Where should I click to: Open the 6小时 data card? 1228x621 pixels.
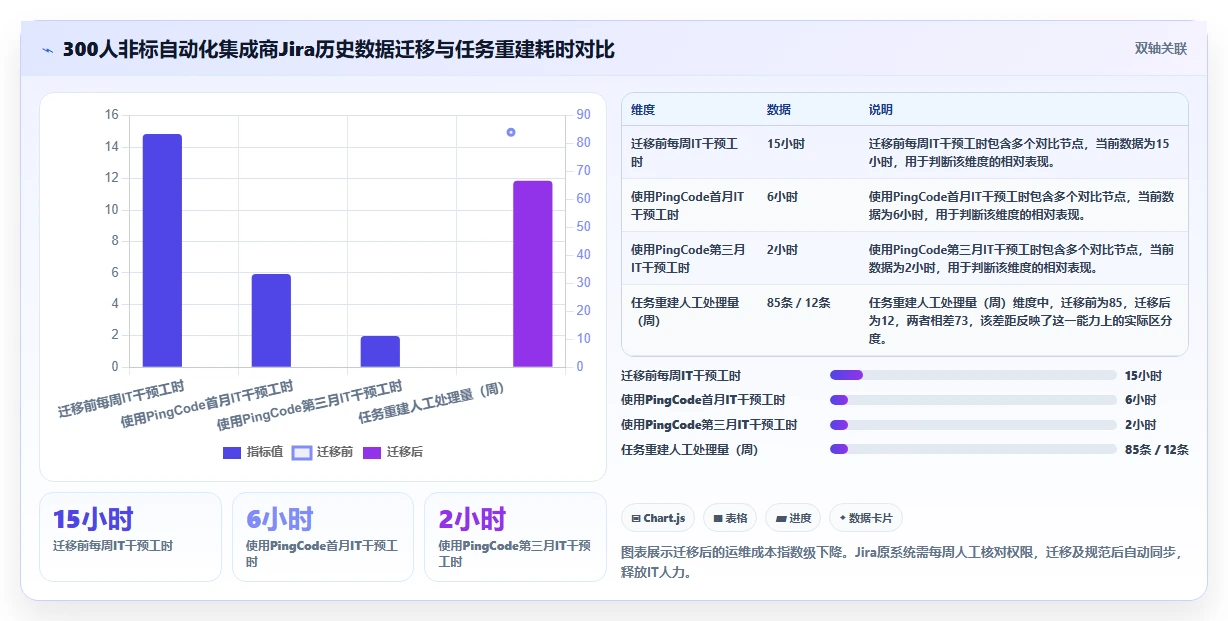(323, 537)
